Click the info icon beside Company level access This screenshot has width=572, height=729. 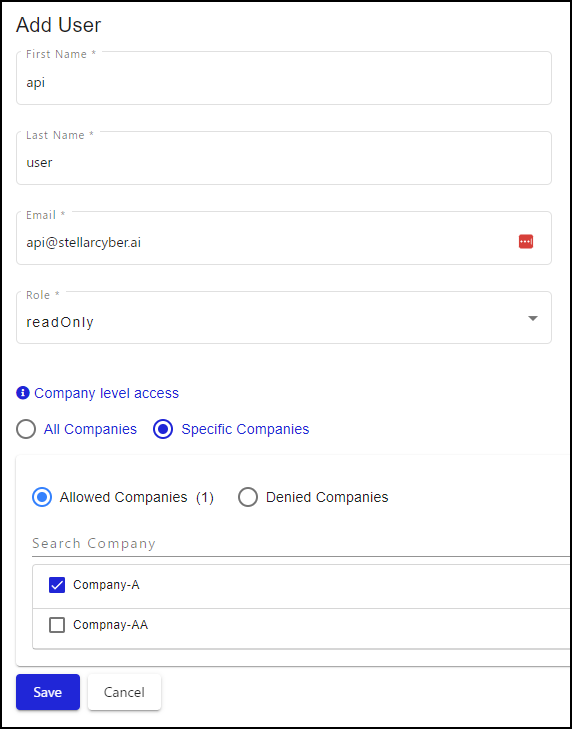pyautogui.click(x=23, y=393)
